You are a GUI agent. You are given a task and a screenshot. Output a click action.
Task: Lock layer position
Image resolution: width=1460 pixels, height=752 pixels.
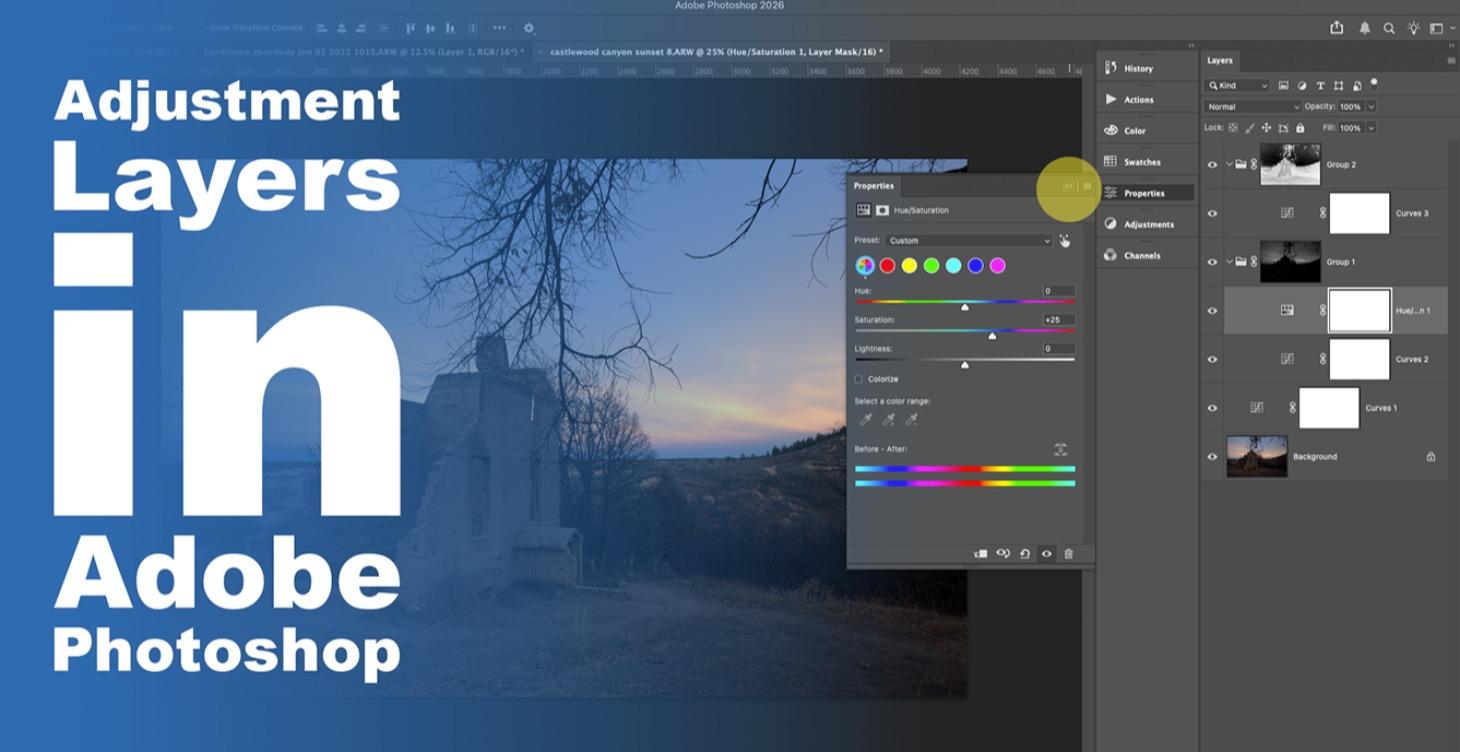click(1266, 128)
